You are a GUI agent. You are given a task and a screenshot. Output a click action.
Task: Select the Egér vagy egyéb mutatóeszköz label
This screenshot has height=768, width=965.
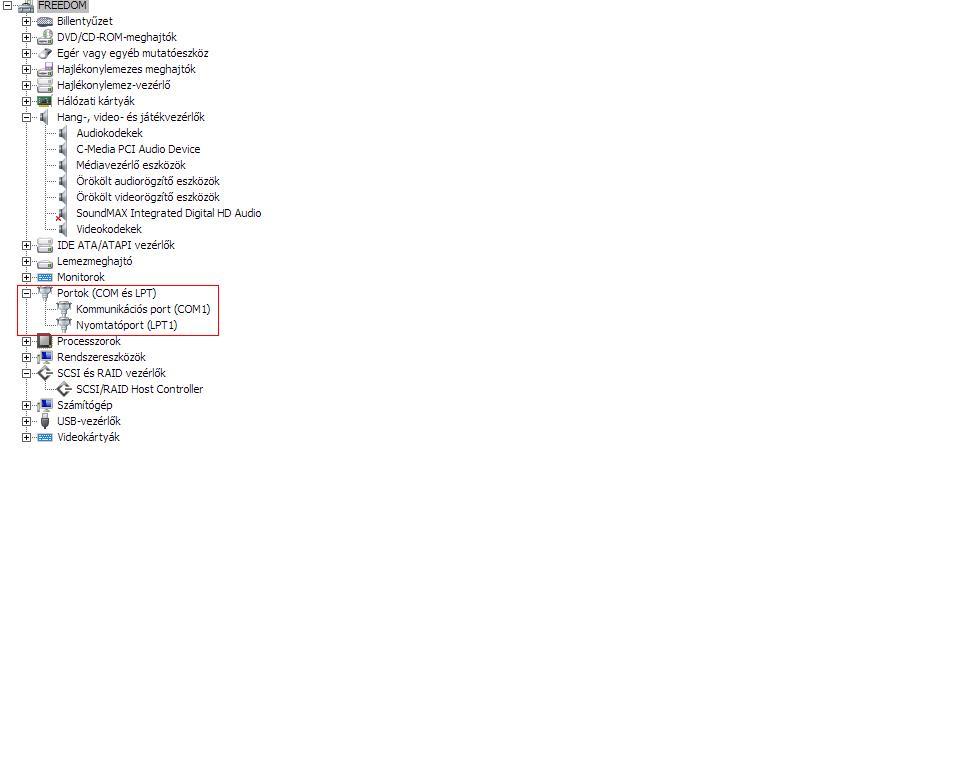pyautogui.click(x=133, y=54)
